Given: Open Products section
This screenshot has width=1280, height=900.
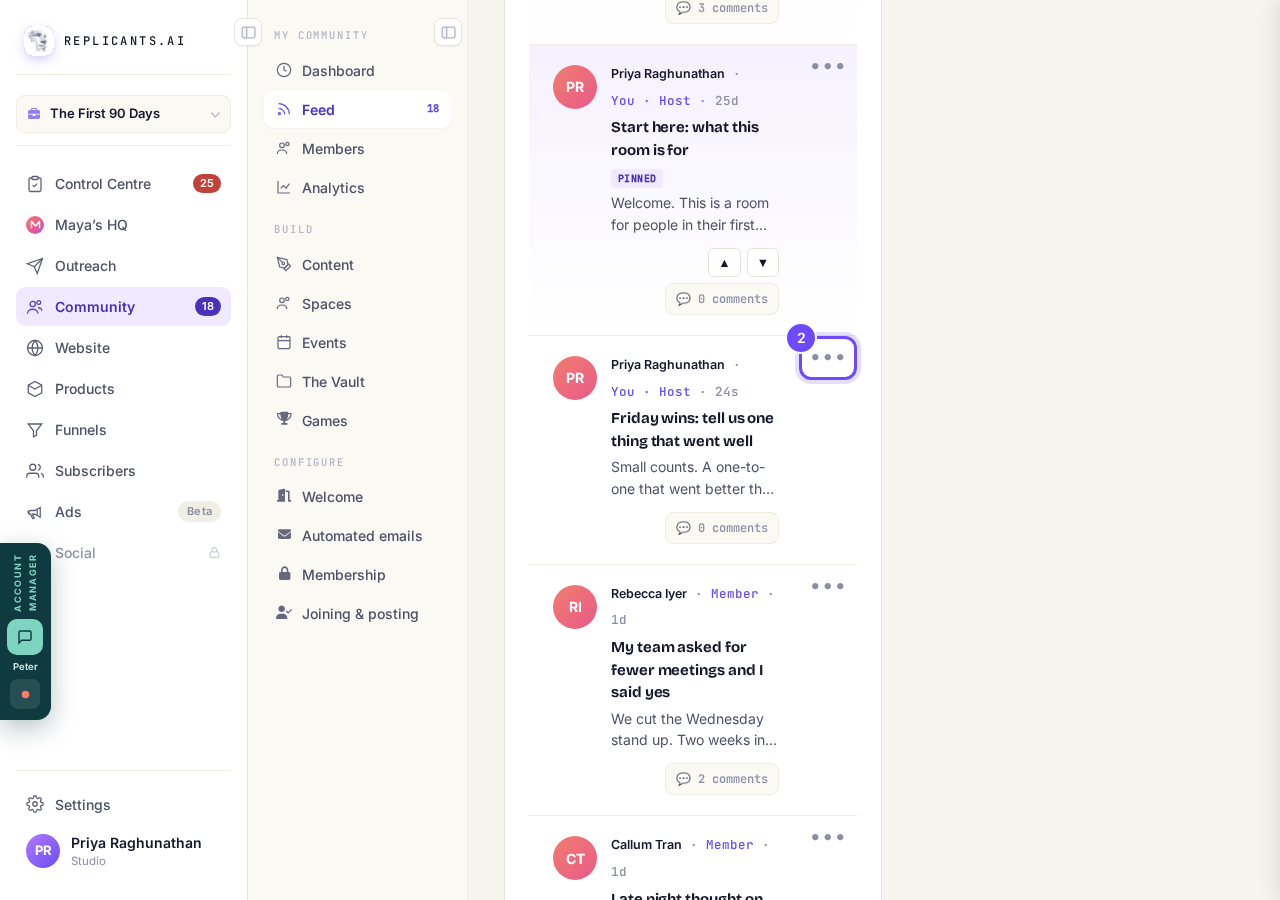Looking at the screenshot, I should point(123,389).
